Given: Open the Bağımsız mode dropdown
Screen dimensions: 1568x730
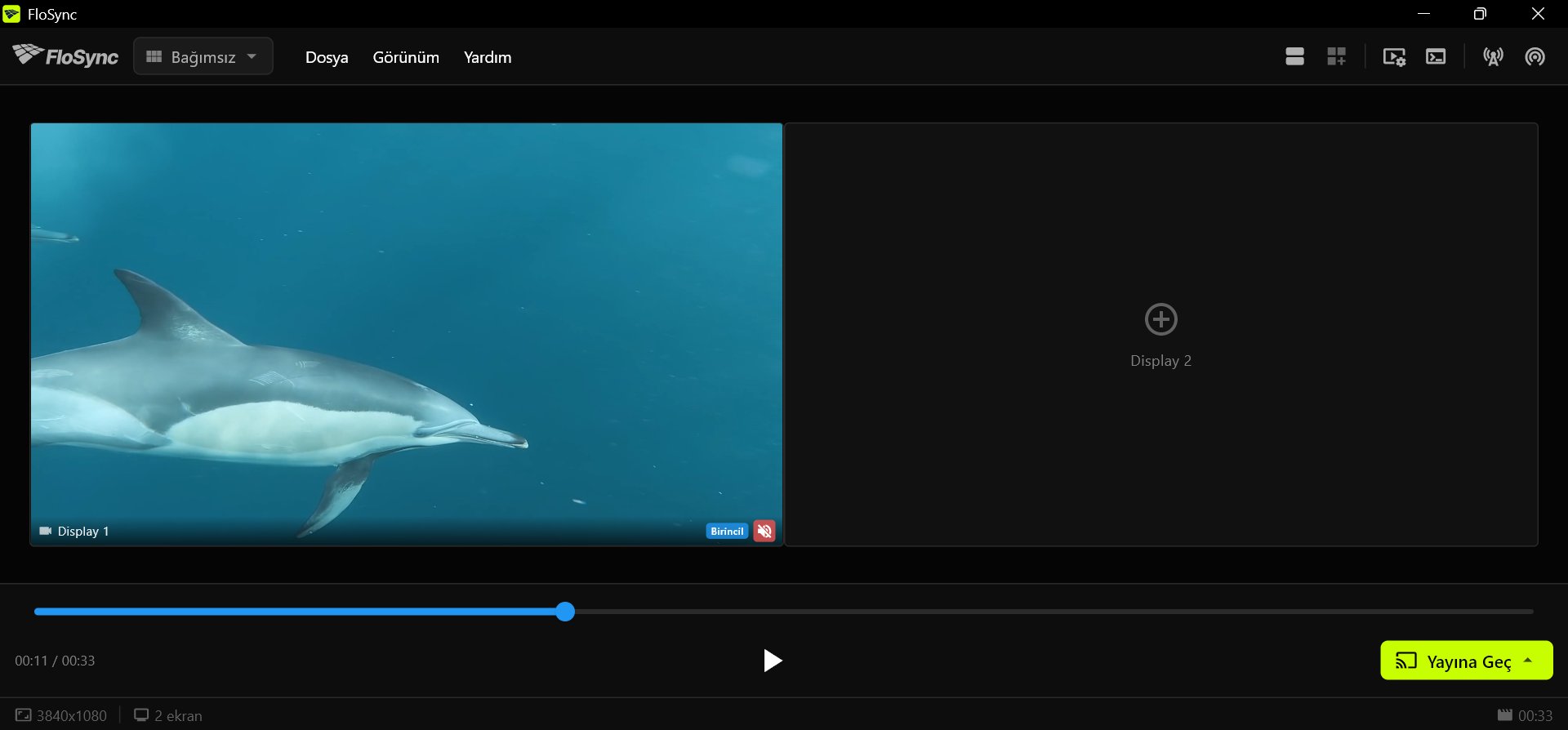Looking at the screenshot, I should click(203, 56).
